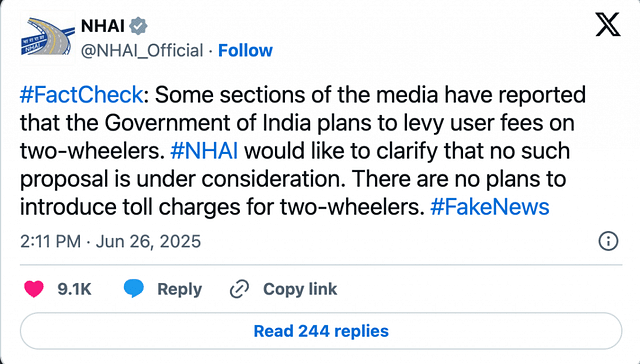The width and height of the screenshot is (640, 364).
Task: Open the #FactCheck hashtag
Action: (82, 95)
